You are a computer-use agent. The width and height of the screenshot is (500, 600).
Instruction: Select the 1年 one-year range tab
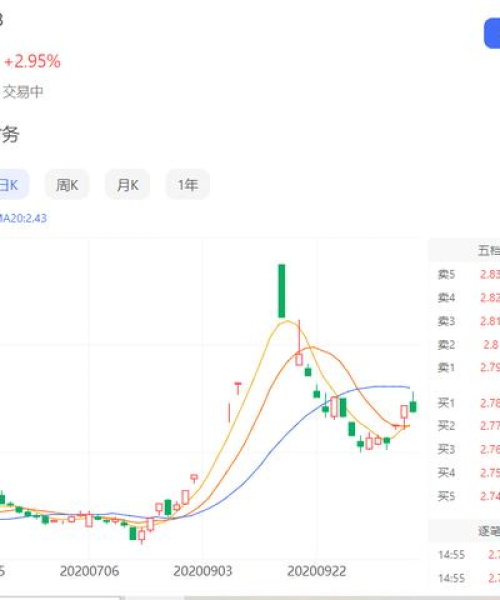(x=187, y=185)
